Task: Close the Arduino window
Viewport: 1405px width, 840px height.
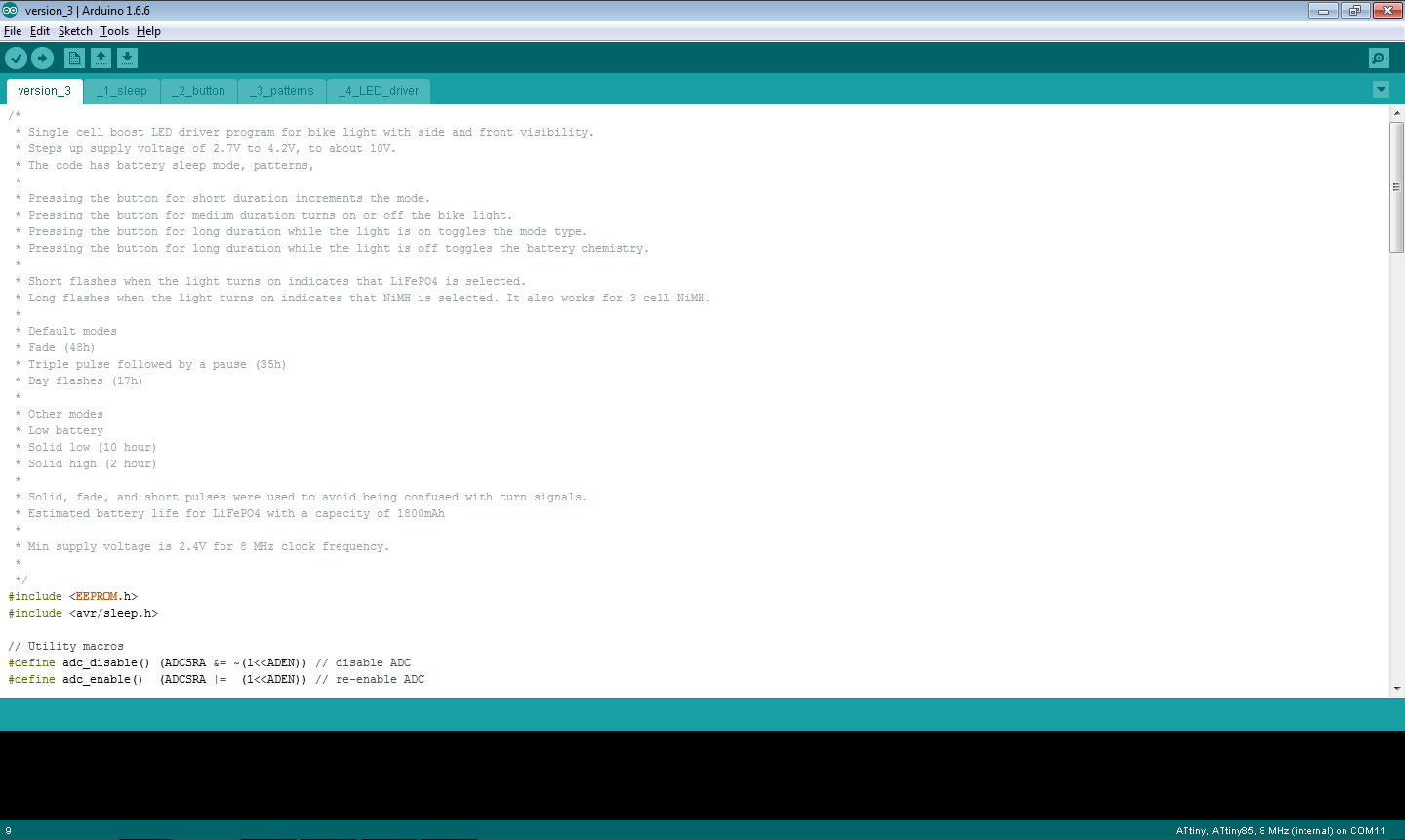Action: click(x=1387, y=11)
